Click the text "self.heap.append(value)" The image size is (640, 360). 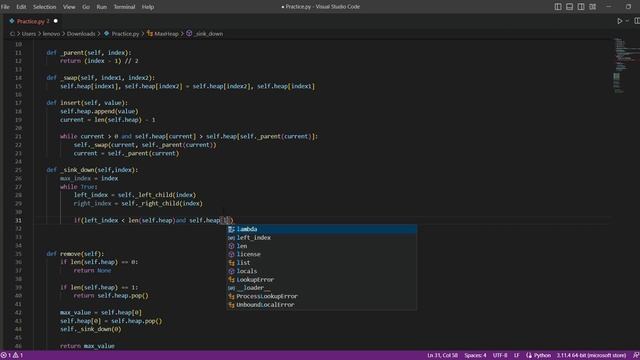99,111
